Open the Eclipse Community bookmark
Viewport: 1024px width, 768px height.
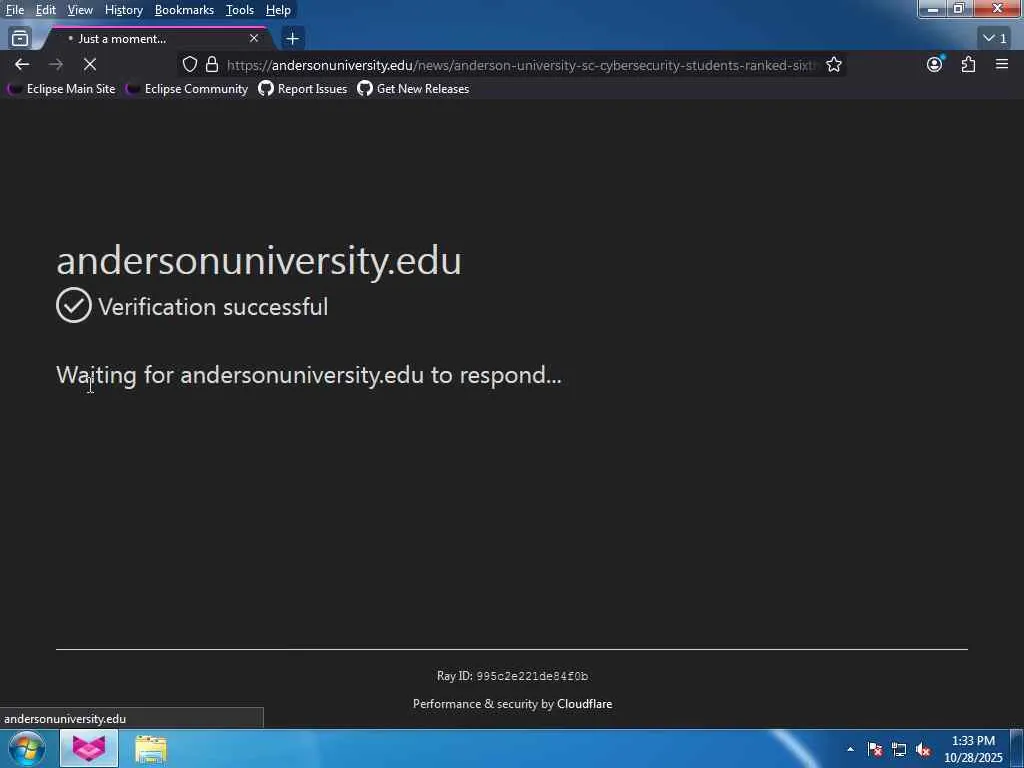pyautogui.click(x=187, y=89)
